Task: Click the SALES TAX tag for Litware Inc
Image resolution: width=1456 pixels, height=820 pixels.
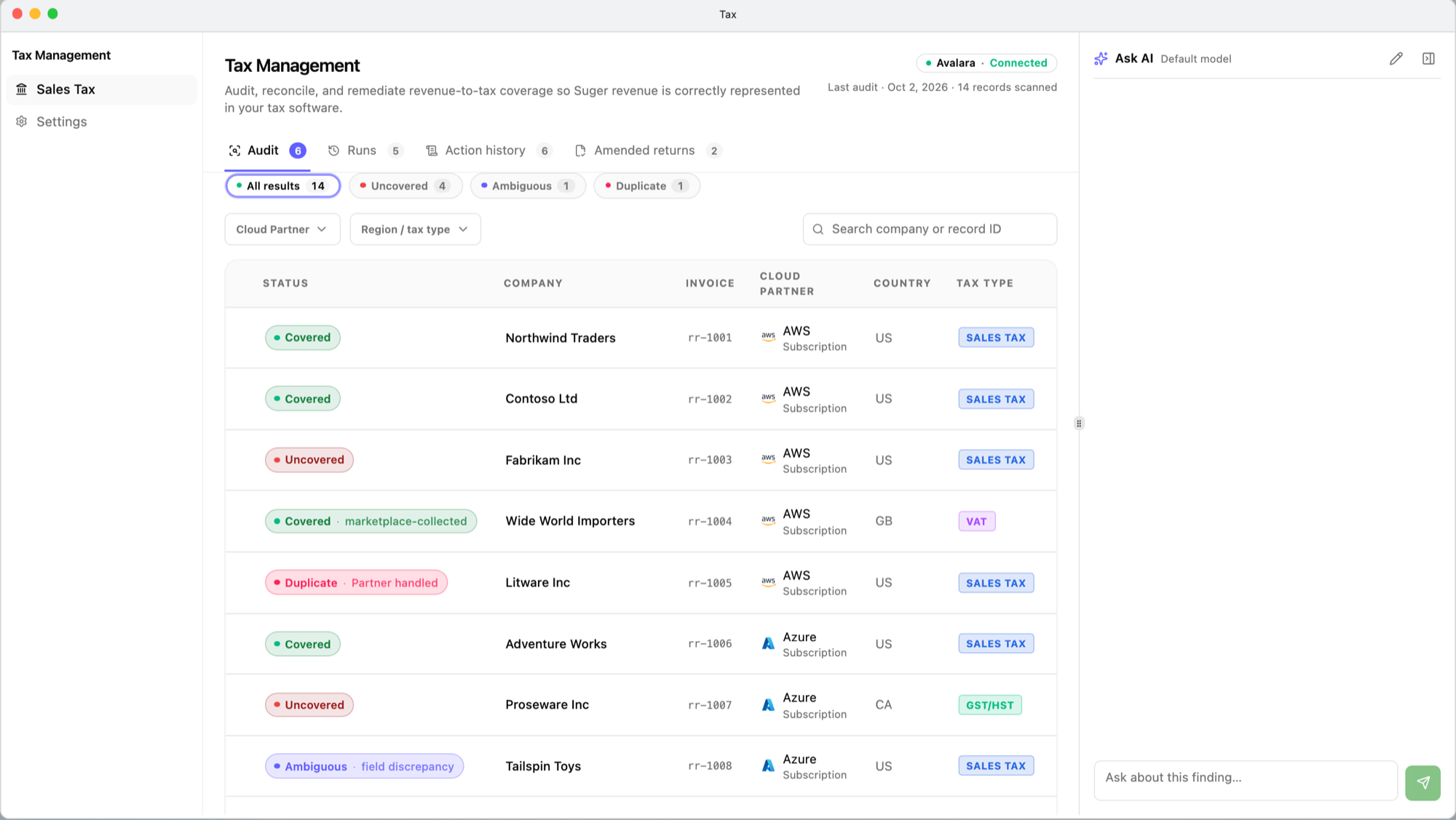Action: tap(996, 583)
